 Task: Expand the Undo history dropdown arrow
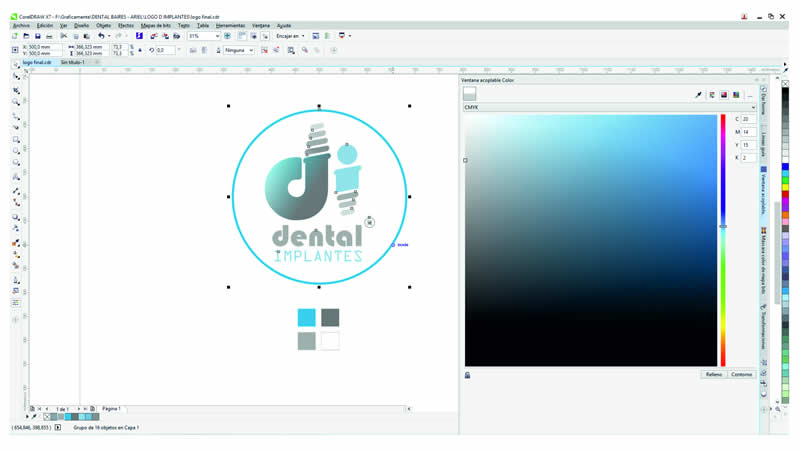pos(109,36)
